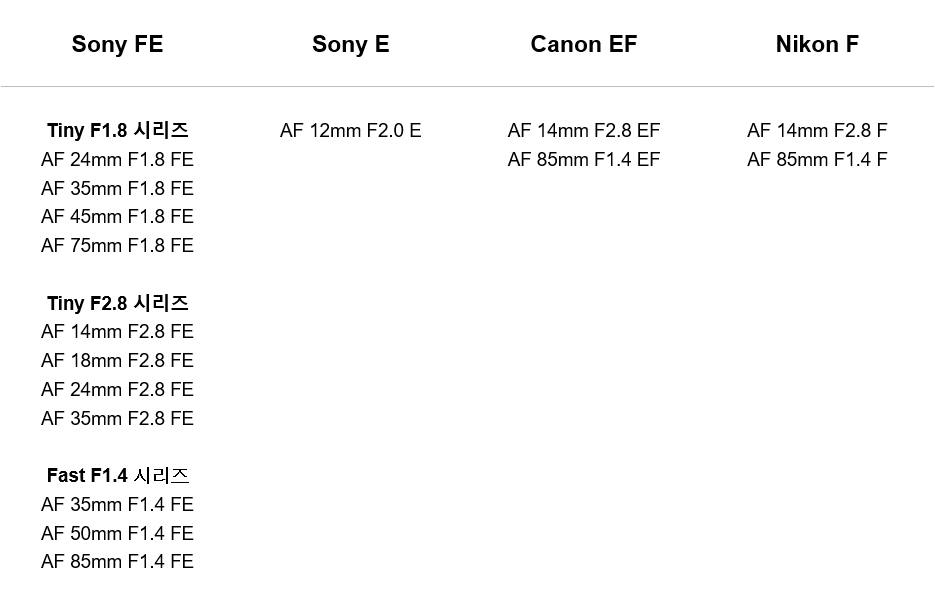Screen dimensions: 935x605
Task: Open AF 85mm F1.4 FE lens
Action: [x=117, y=561]
